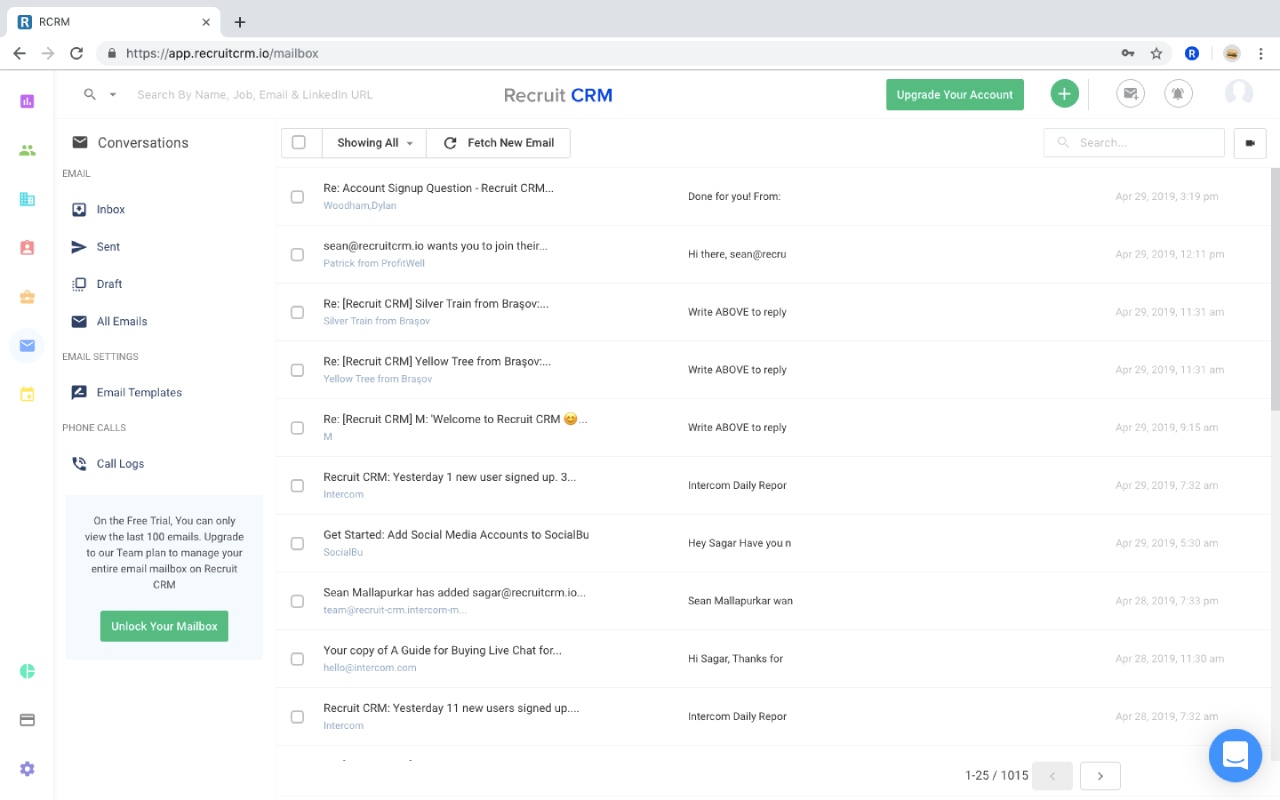Go back using the browser back arrow
This screenshot has height=800, width=1280.
point(19,53)
